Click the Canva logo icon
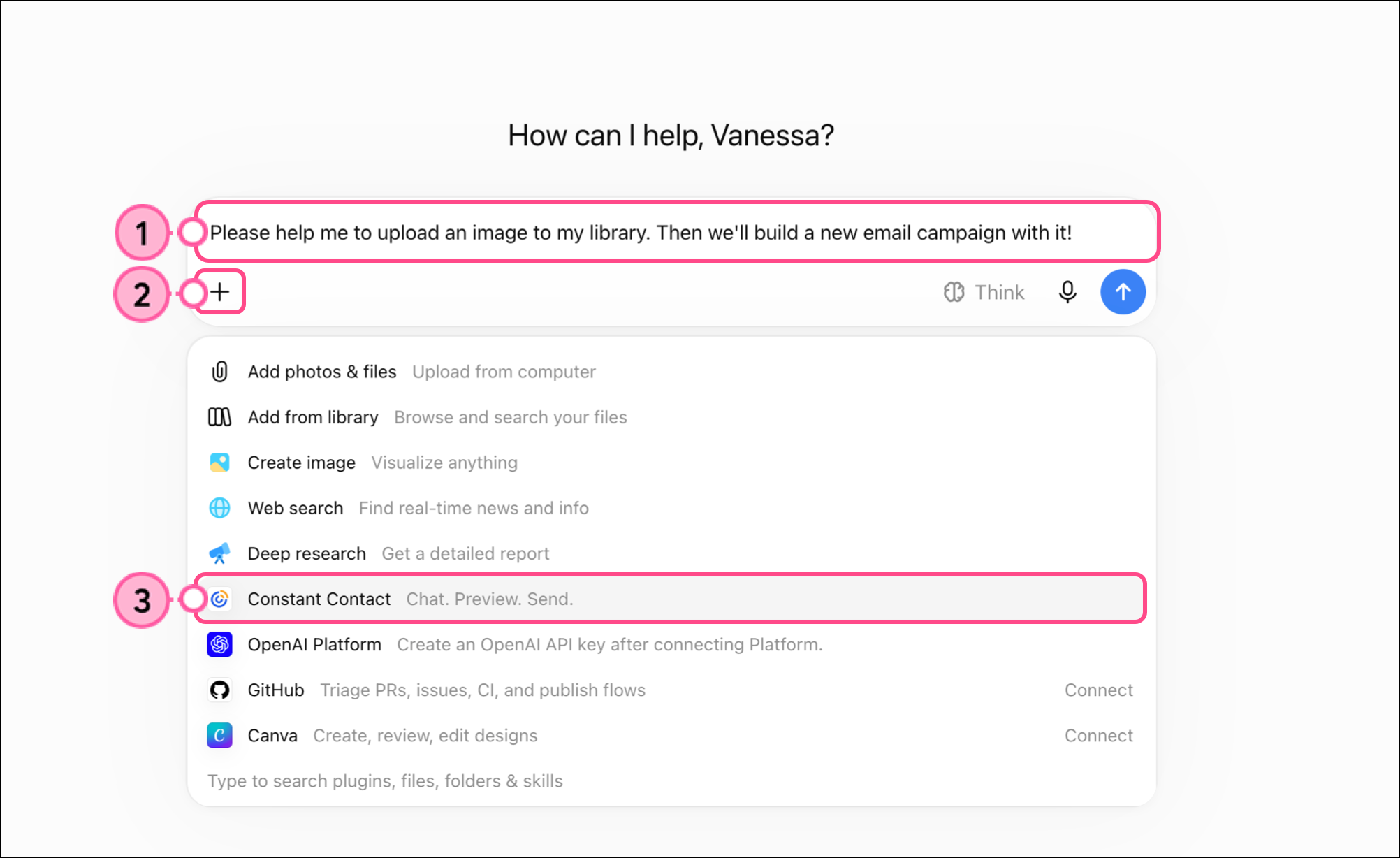 219,735
